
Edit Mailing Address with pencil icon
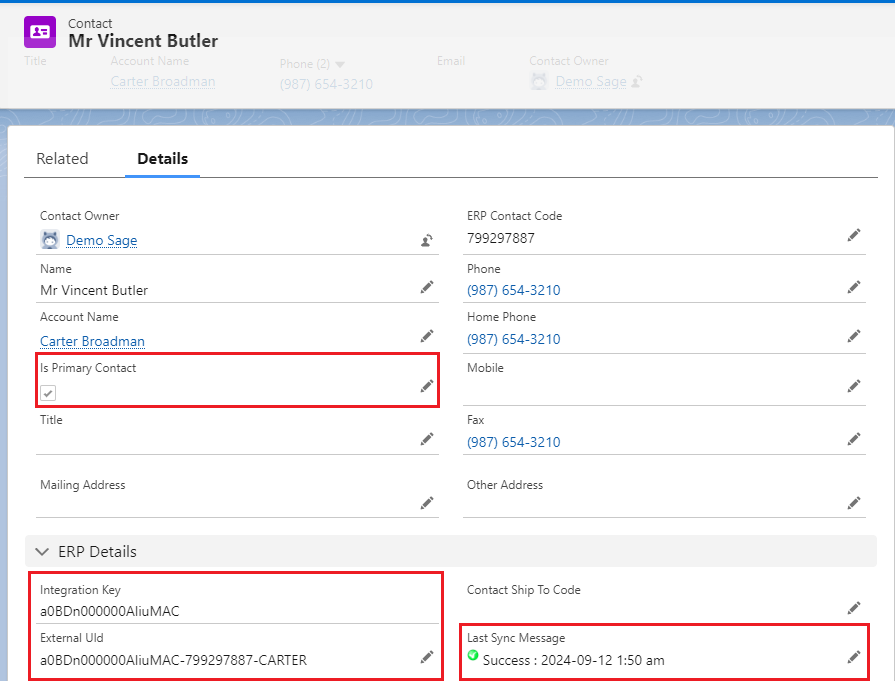pos(427,503)
